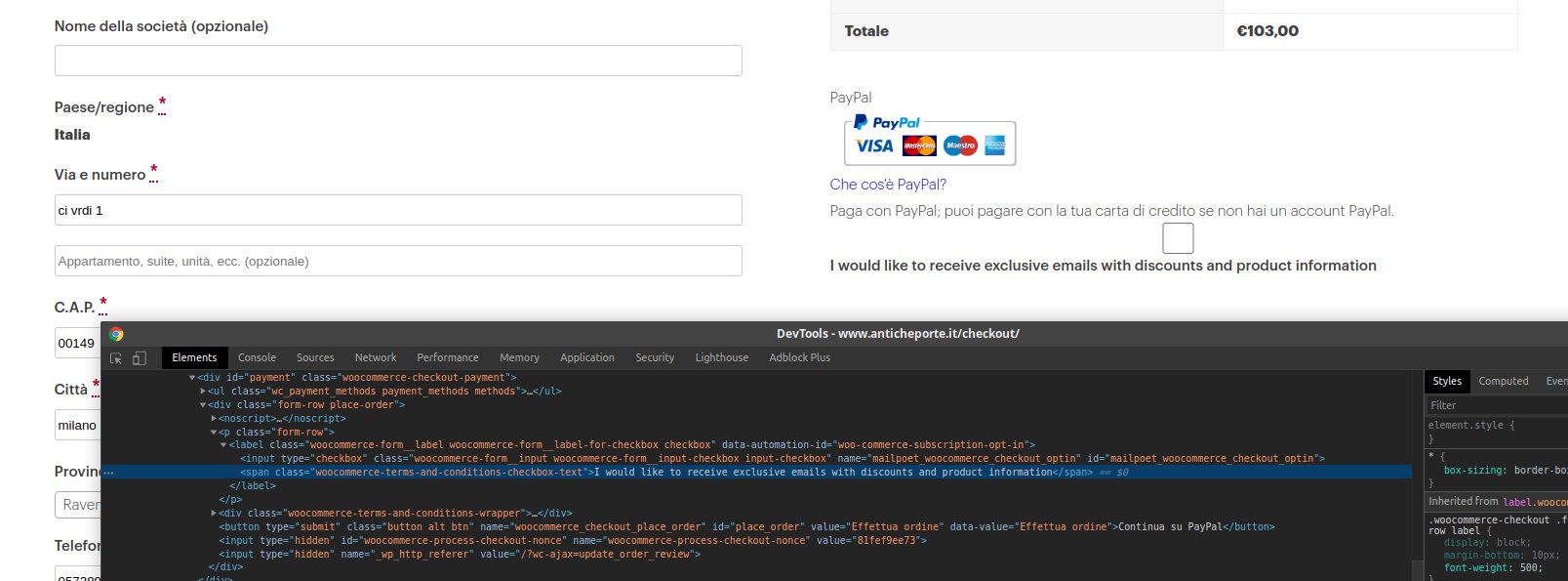The image size is (1568, 581).
Task: Expand the wc_payment_methods ul node
Action: (203, 392)
